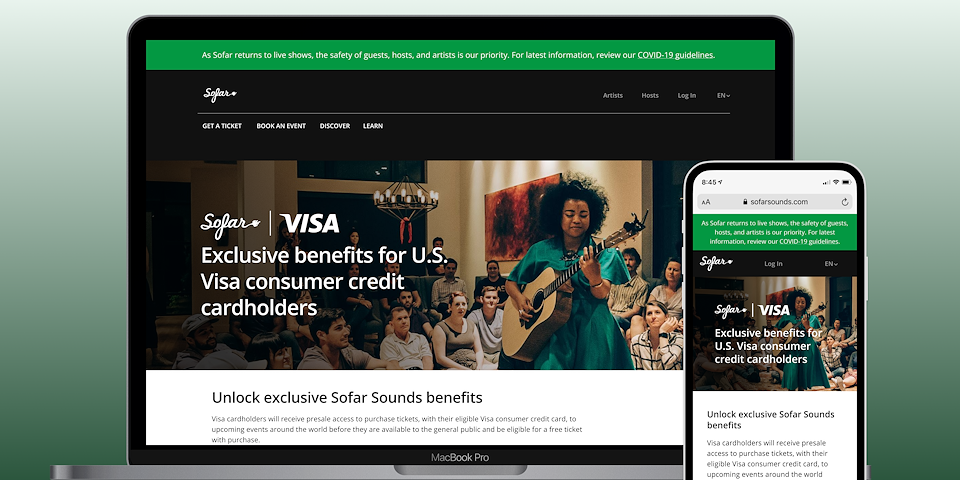Click the VISA logo in desktop hero
The width and height of the screenshot is (960, 480).
tap(309, 223)
